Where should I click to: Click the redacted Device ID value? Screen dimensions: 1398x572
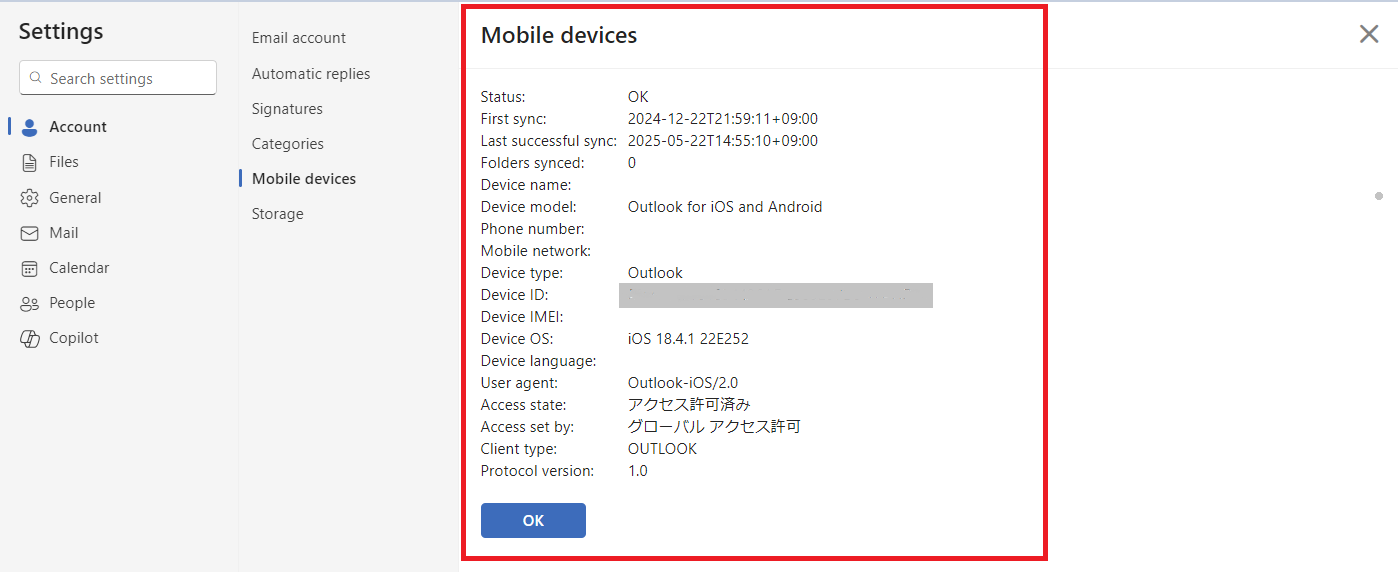pyautogui.click(x=776, y=295)
